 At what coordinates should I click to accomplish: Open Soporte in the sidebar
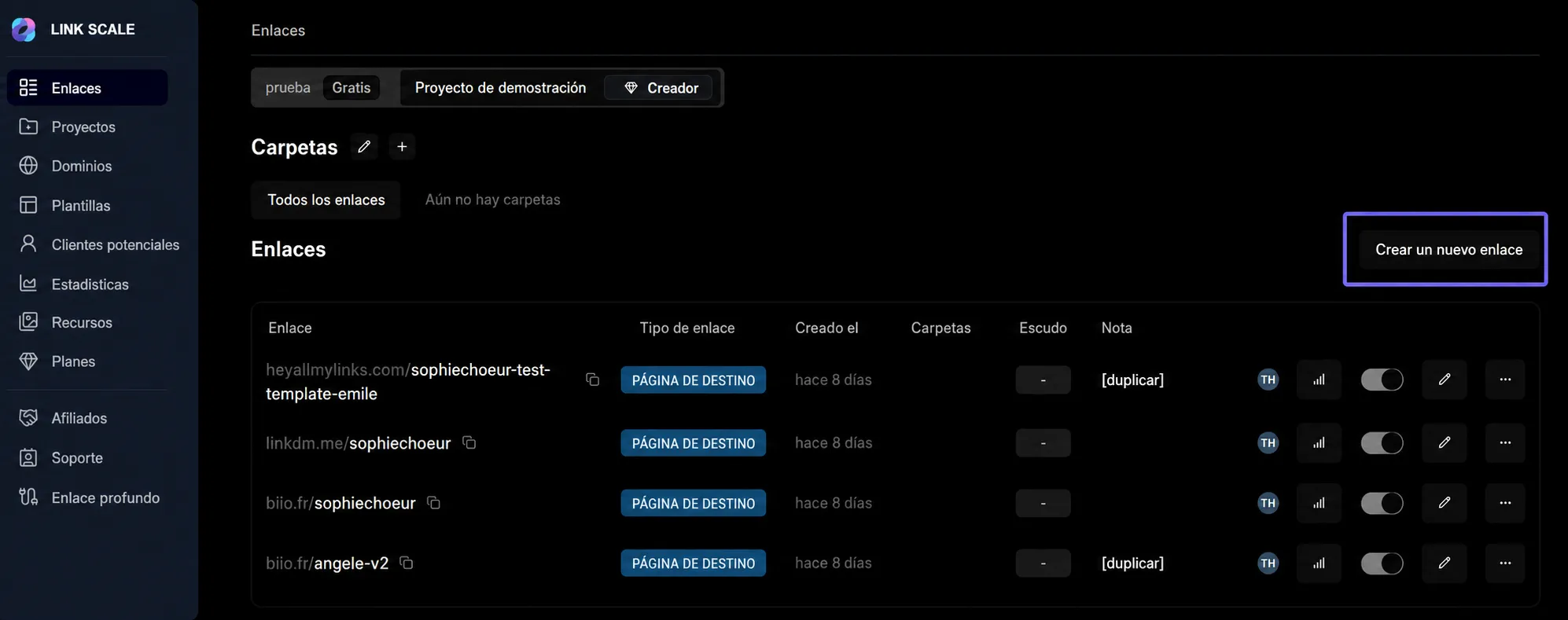pyautogui.click(x=87, y=457)
